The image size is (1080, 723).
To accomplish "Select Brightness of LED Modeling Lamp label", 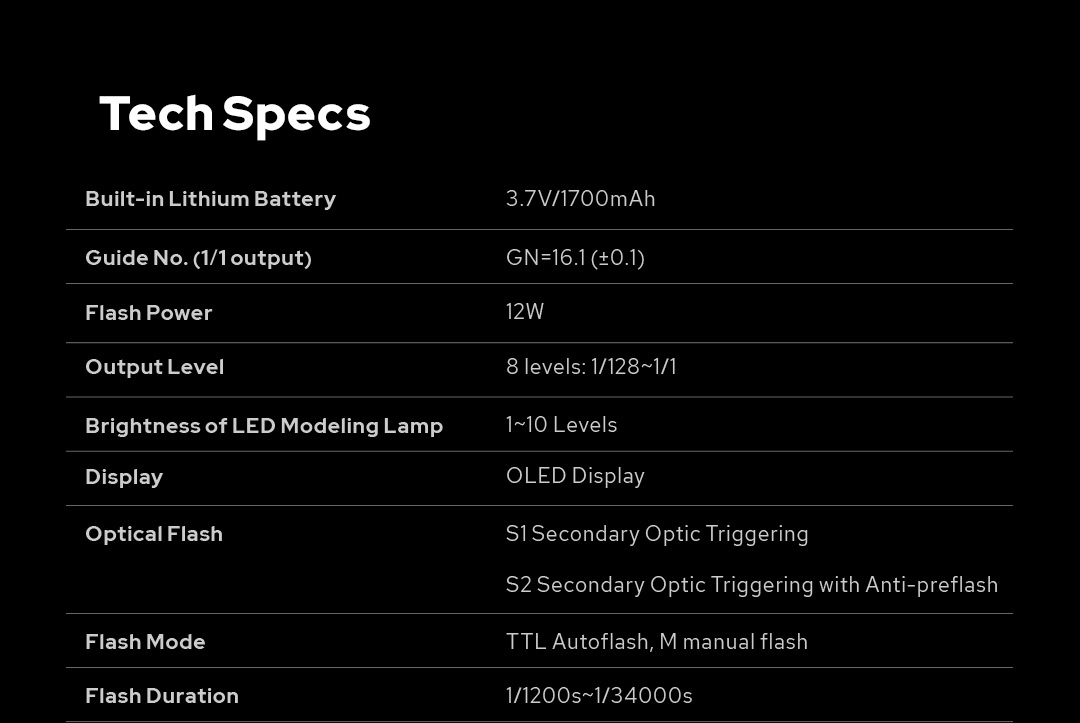I will pyautogui.click(x=264, y=426).
